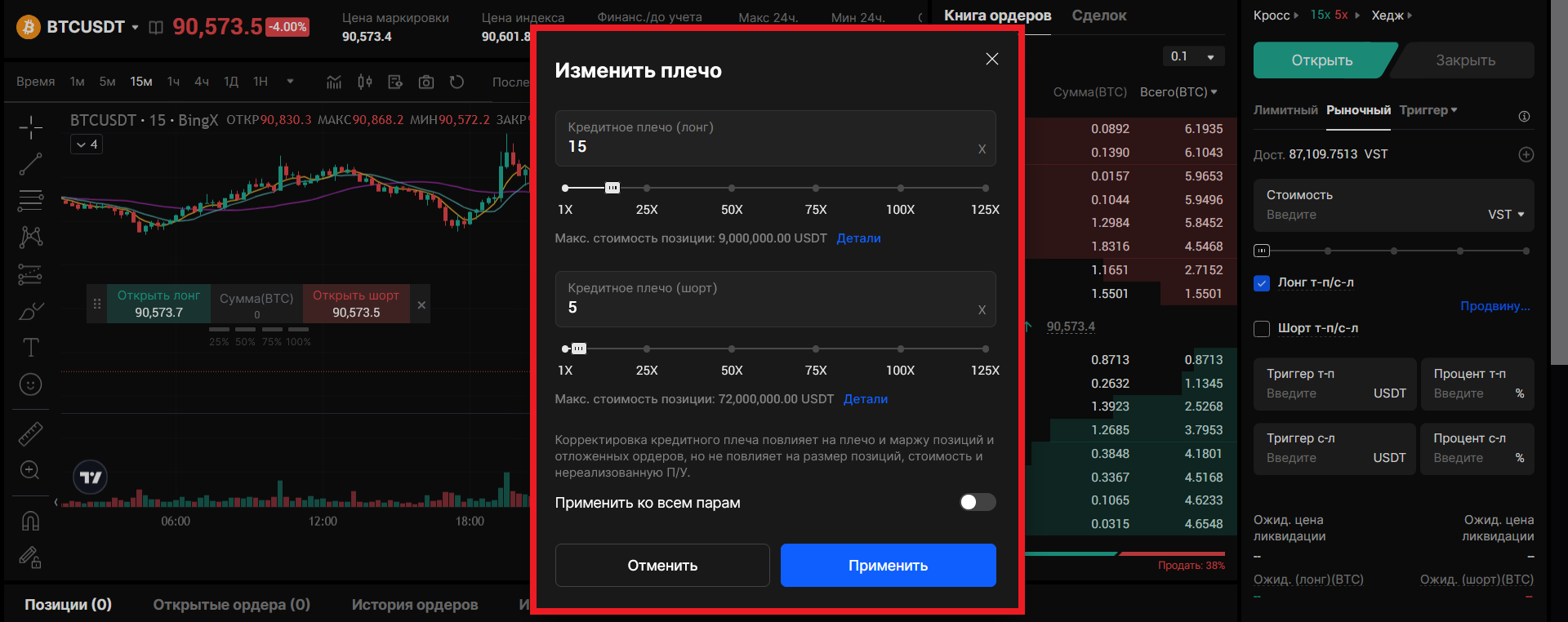Open the Открытые ордера (0) tab
This screenshot has width=1568, height=622.
[232, 605]
